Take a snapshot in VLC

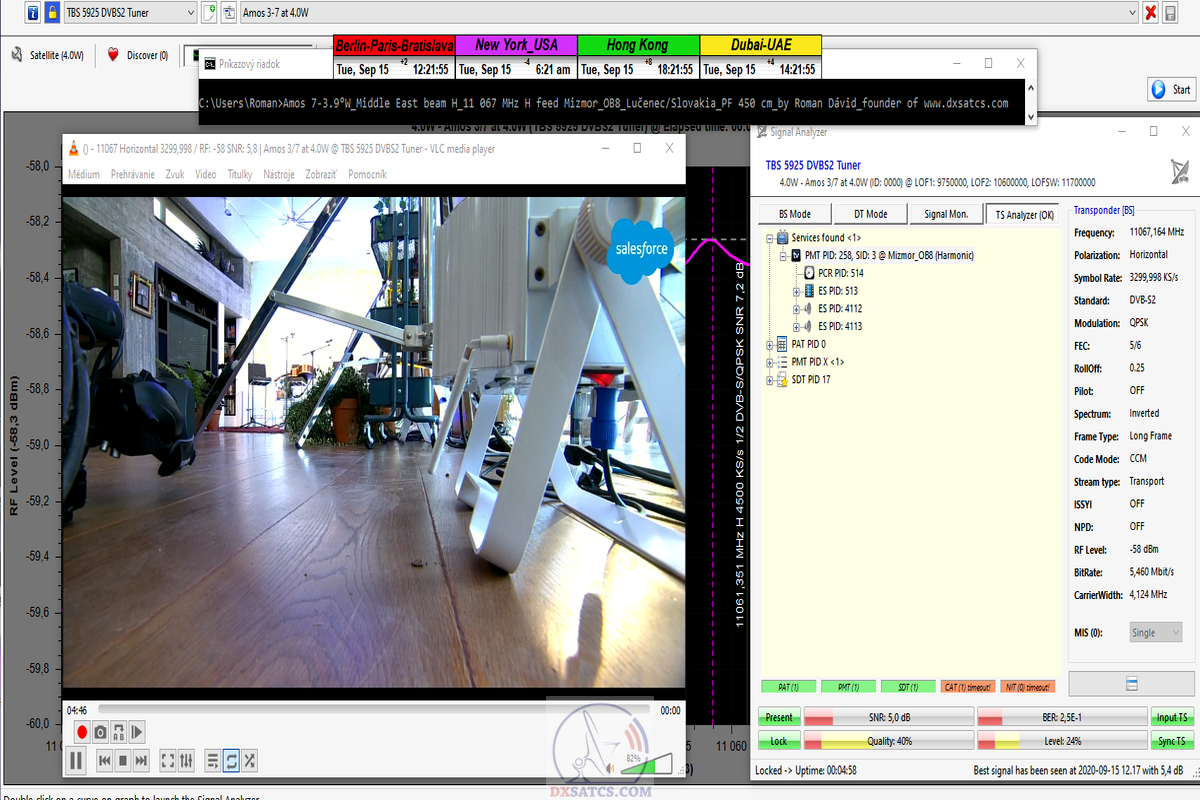pos(101,732)
